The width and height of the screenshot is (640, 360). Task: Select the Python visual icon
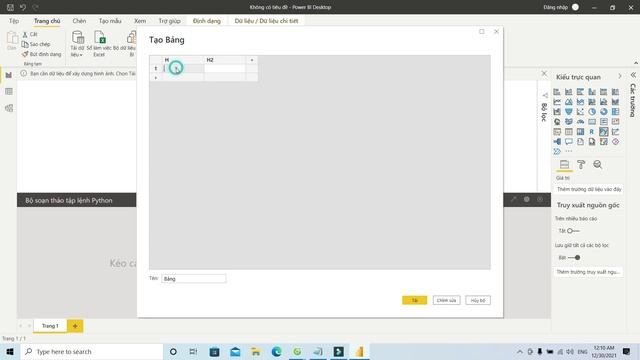[604, 131]
